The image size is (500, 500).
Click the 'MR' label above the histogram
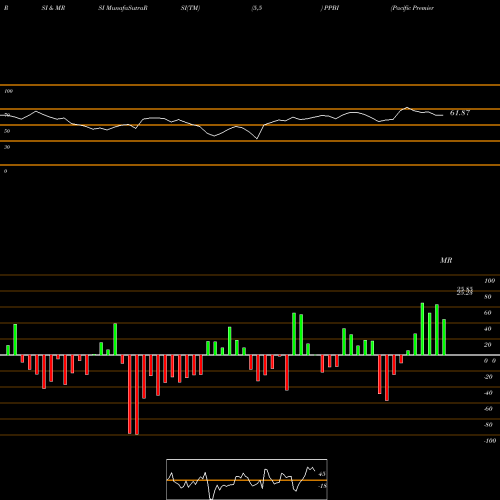446,260
